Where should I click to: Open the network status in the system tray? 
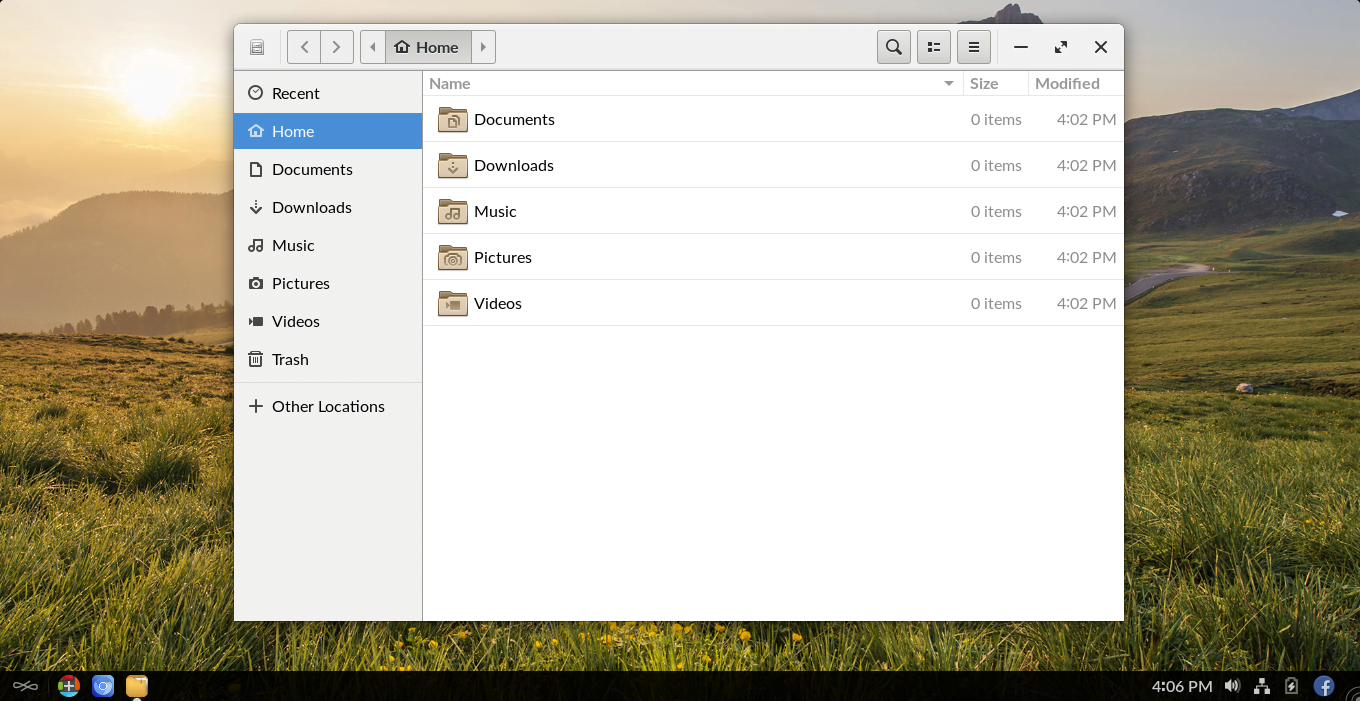coord(1262,686)
